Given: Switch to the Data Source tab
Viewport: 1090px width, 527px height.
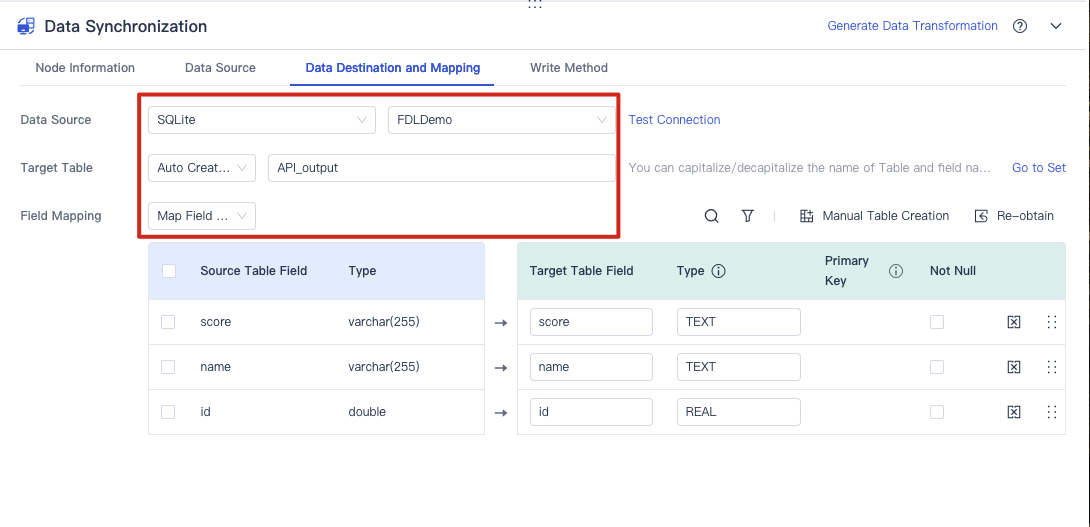Looking at the screenshot, I should point(220,68).
